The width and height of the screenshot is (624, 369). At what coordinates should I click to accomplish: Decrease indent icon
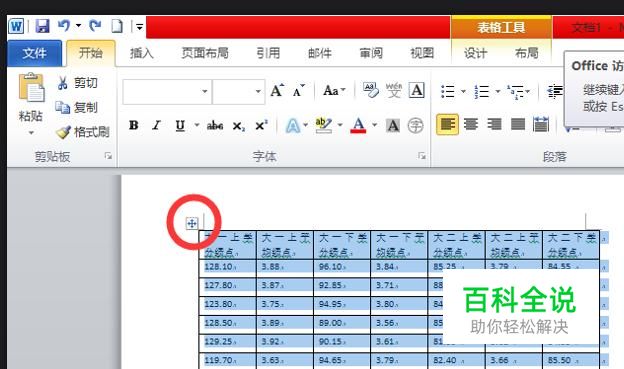click(x=555, y=91)
